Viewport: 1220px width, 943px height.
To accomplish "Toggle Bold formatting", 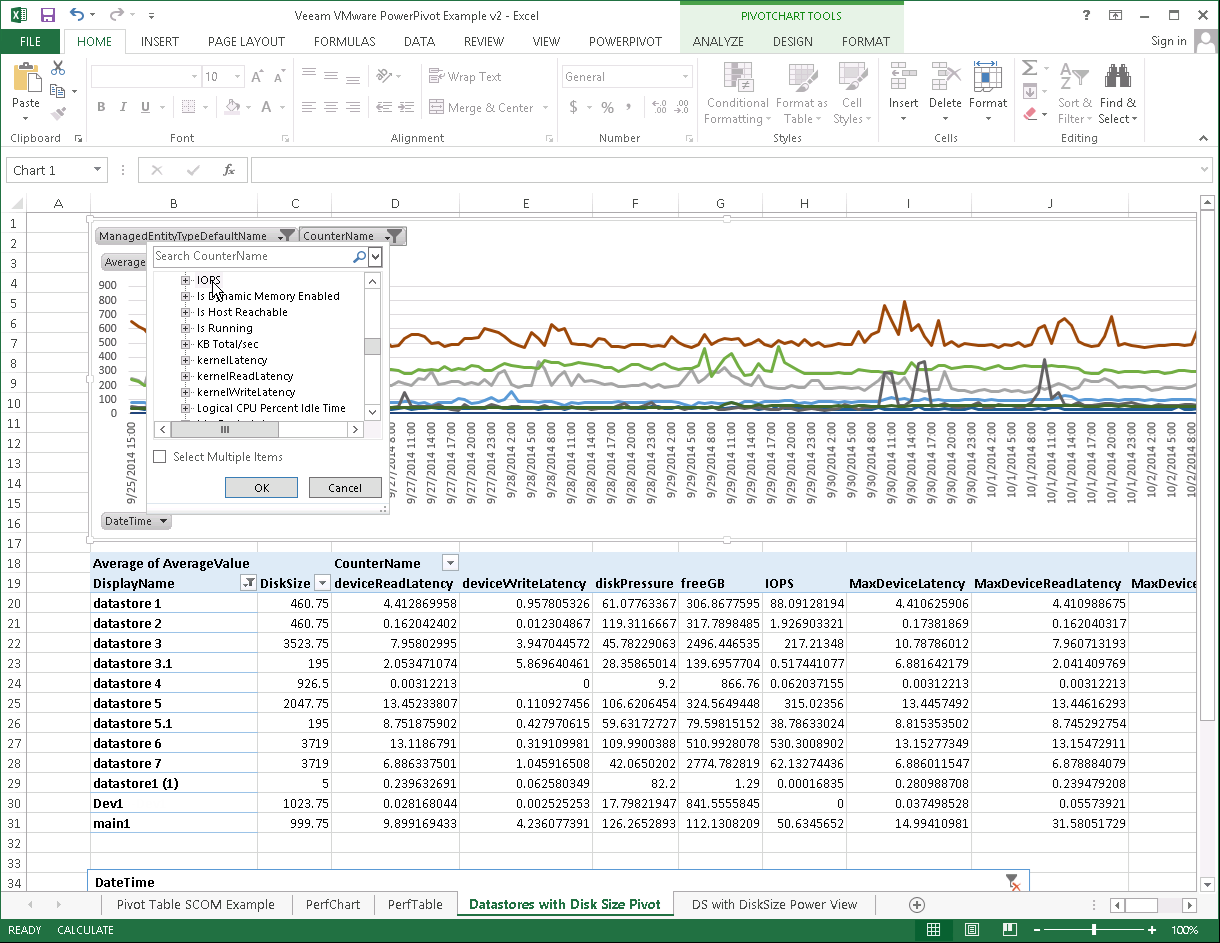I will [x=101, y=107].
